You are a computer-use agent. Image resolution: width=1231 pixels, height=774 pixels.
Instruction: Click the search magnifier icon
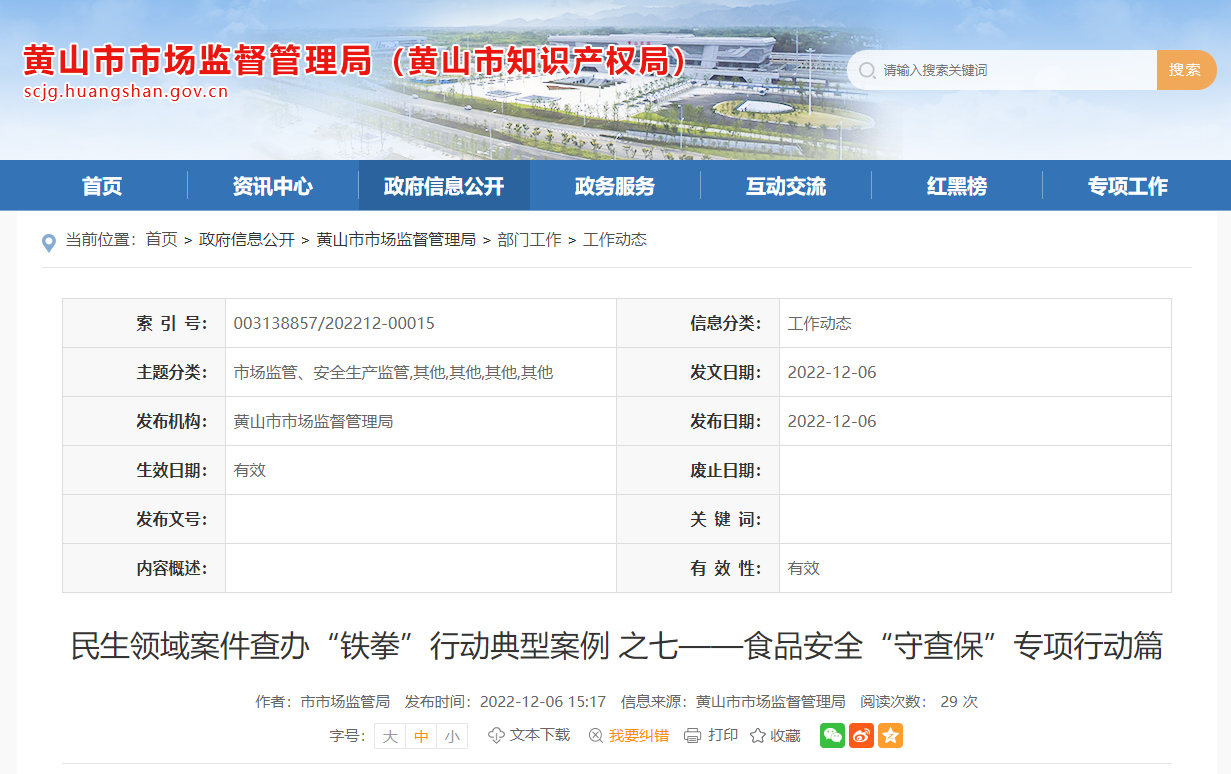pyautogui.click(x=865, y=70)
